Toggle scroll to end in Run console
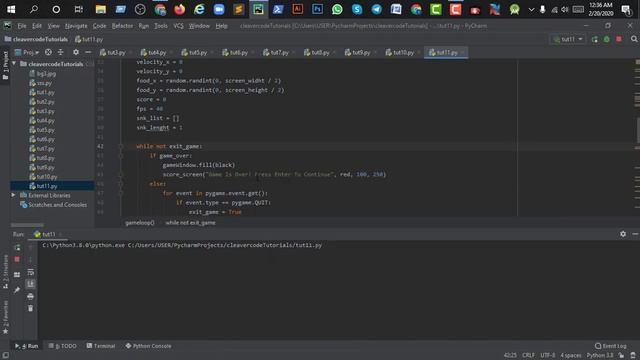Image resolution: width=640 pixels, height=360 pixels. [31, 284]
